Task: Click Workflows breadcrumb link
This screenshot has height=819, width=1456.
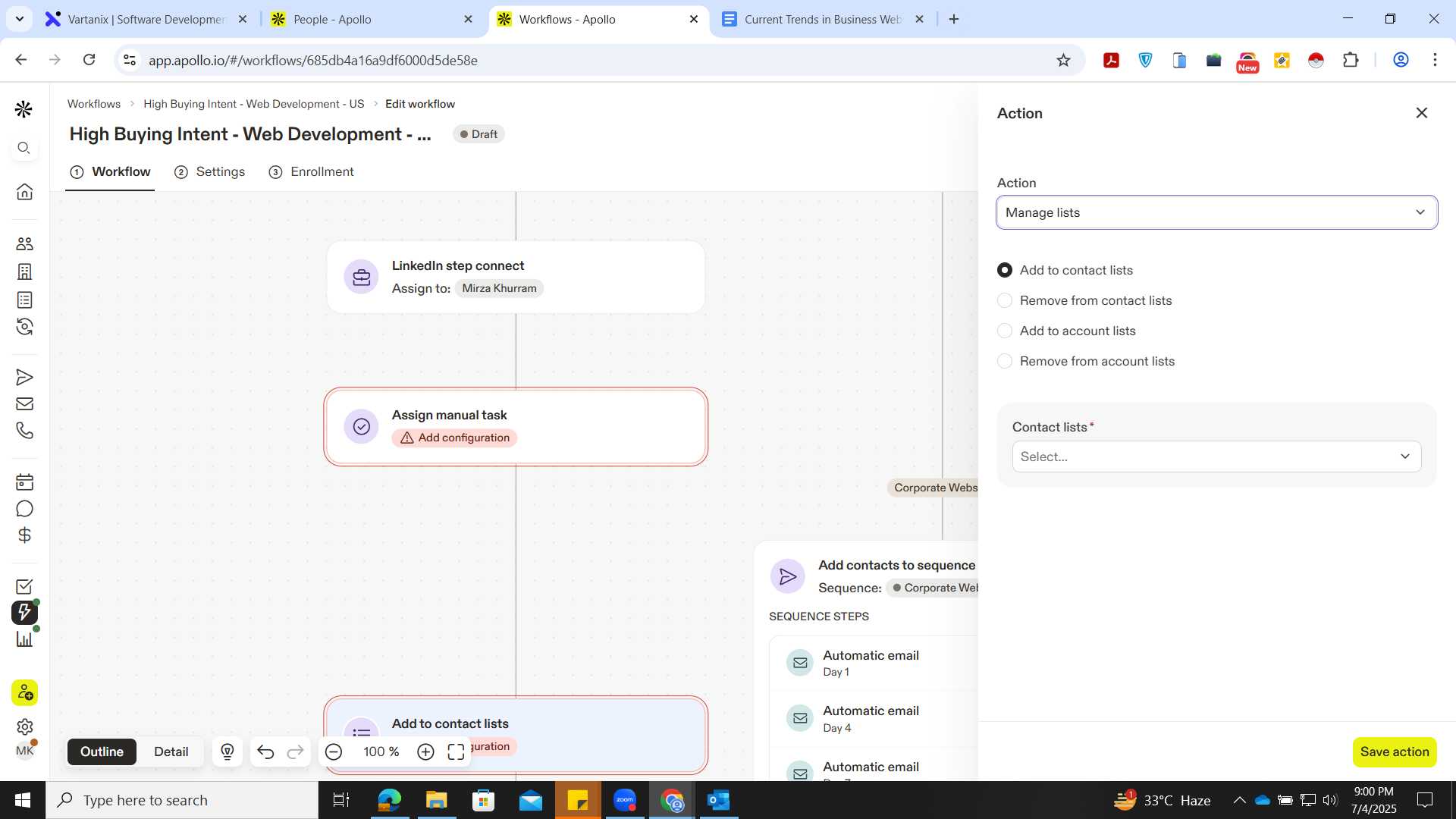Action: [94, 104]
